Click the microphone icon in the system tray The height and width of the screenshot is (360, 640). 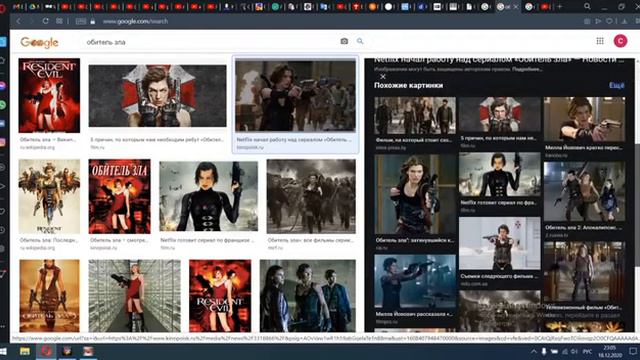(544, 351)
